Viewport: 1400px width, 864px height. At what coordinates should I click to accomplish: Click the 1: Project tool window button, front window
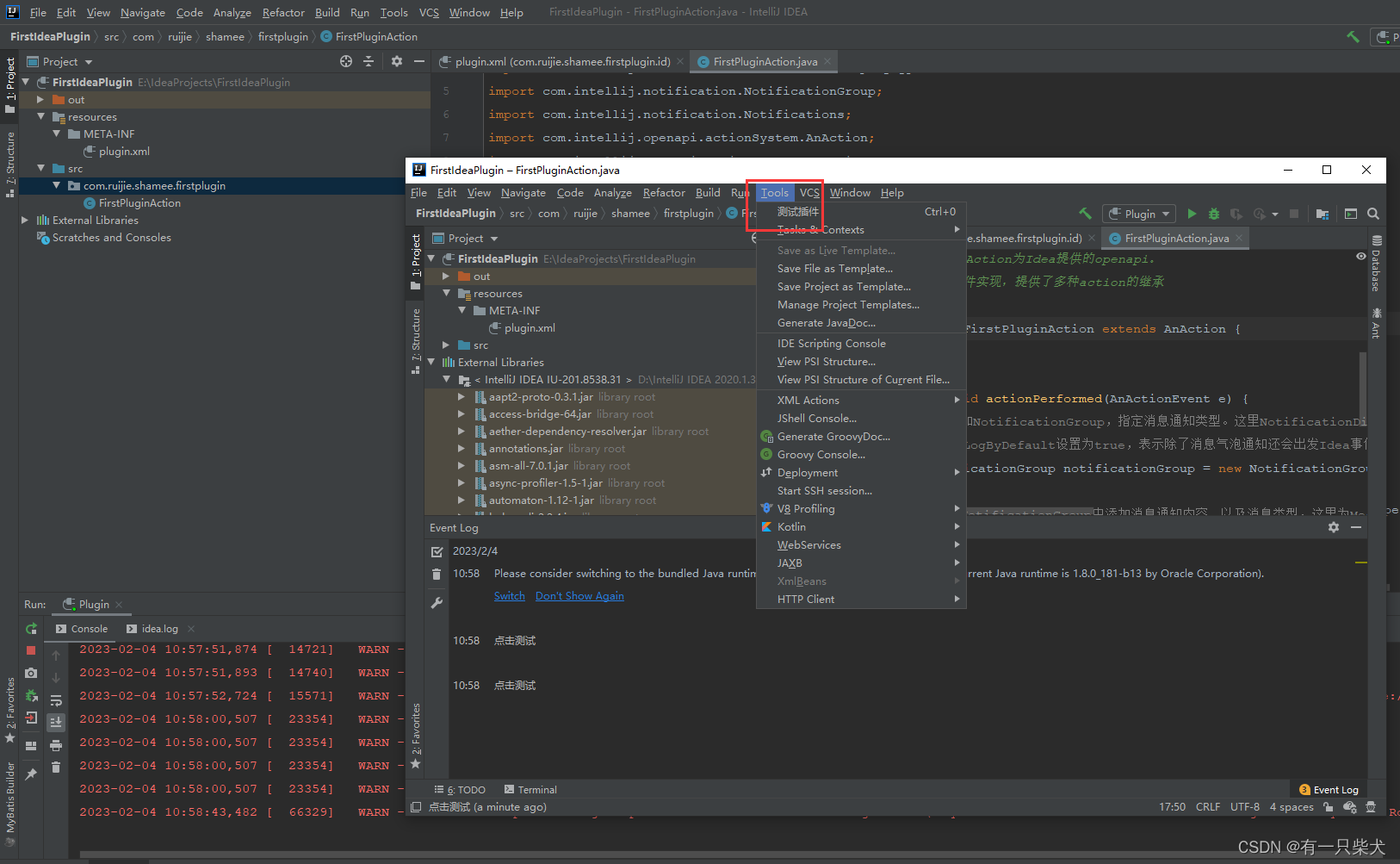(x=416, y=263)
